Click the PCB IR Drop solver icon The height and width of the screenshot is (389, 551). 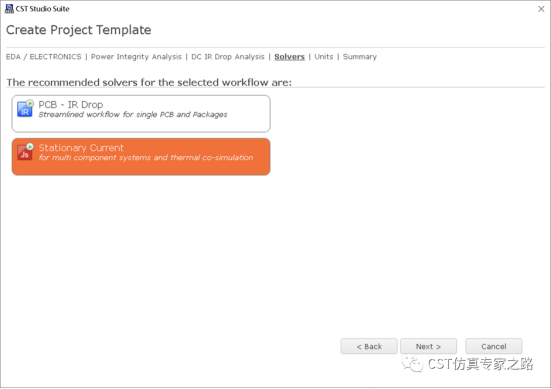(x=25, y=109)
